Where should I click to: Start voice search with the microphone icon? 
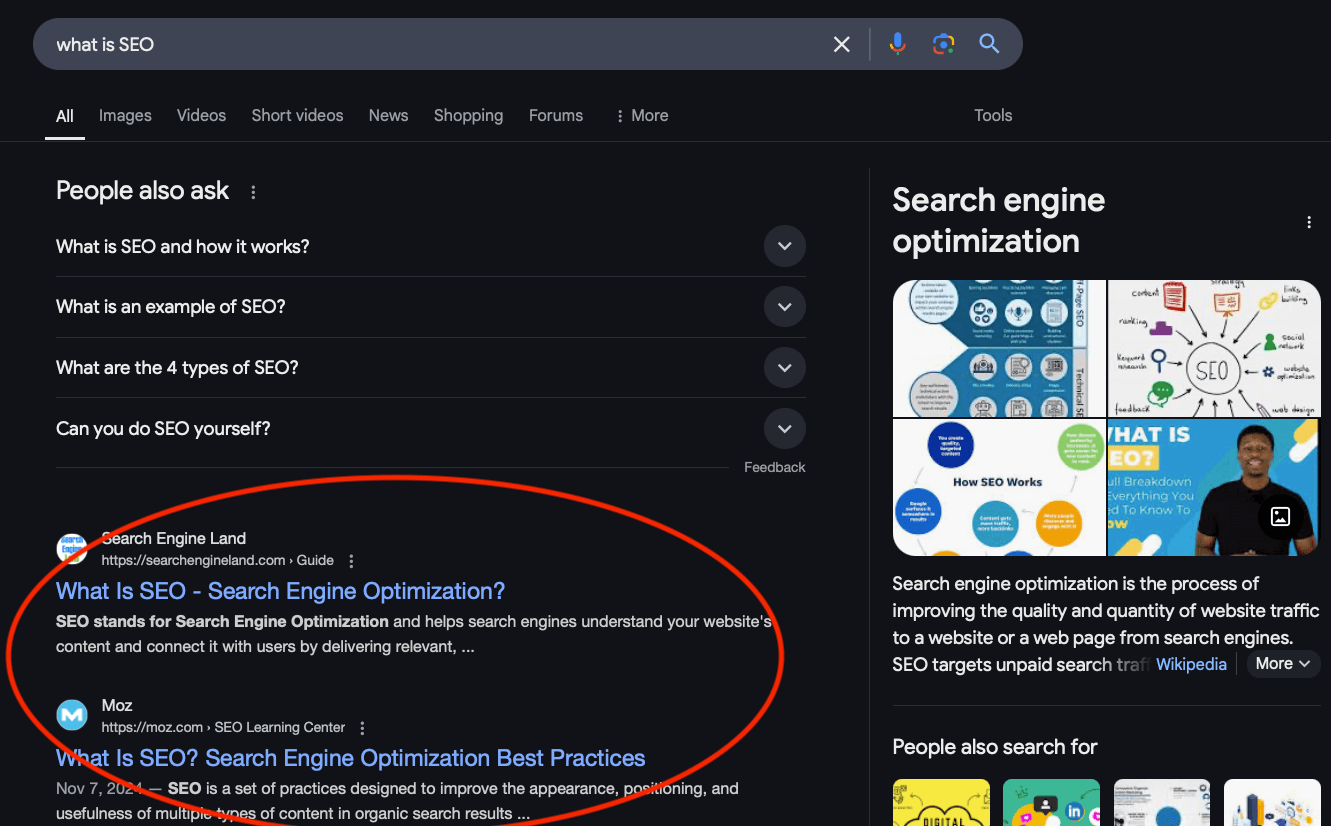(x=897, y=44)
